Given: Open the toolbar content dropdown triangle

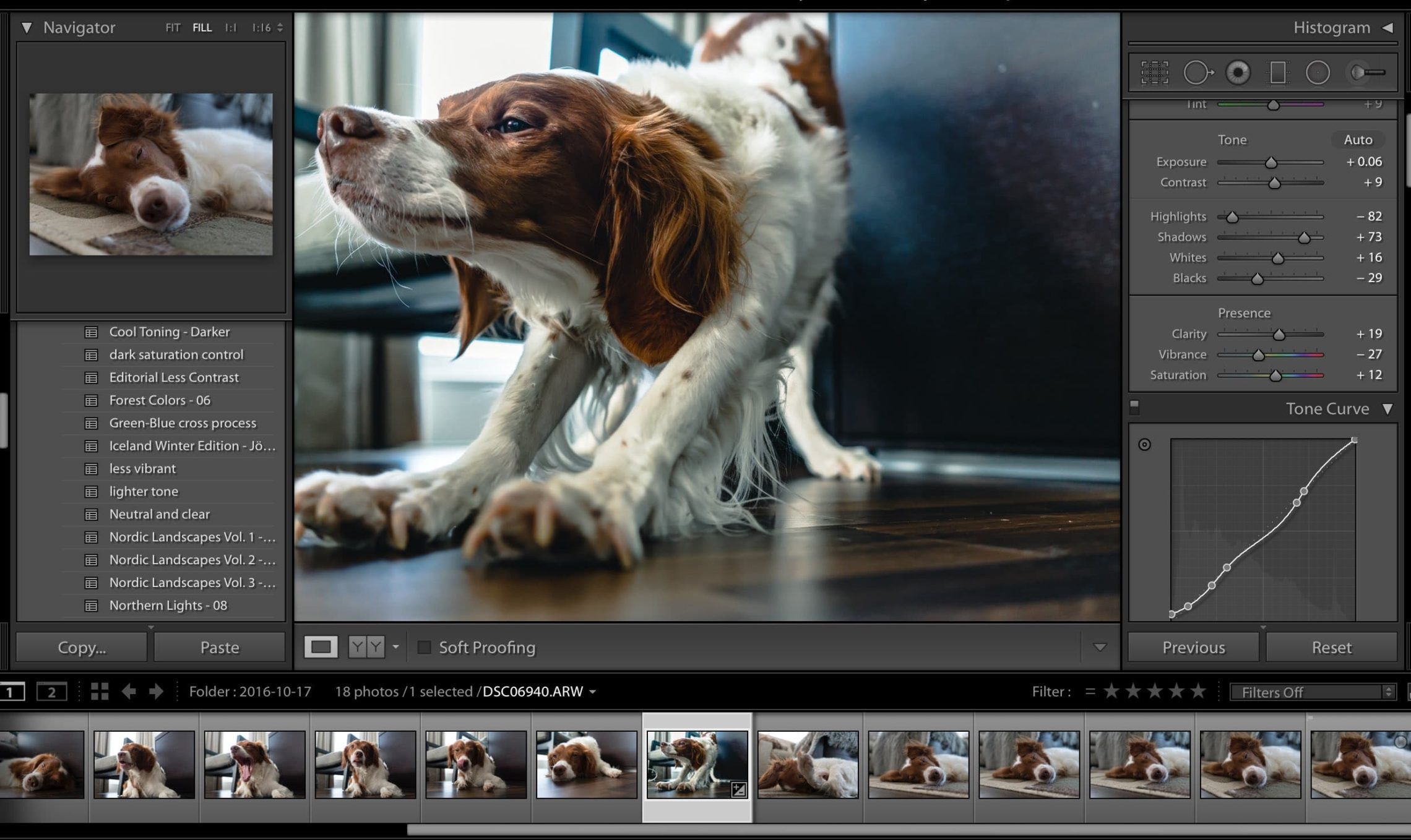Looking at the screenshot, I should coord(1100,647).
